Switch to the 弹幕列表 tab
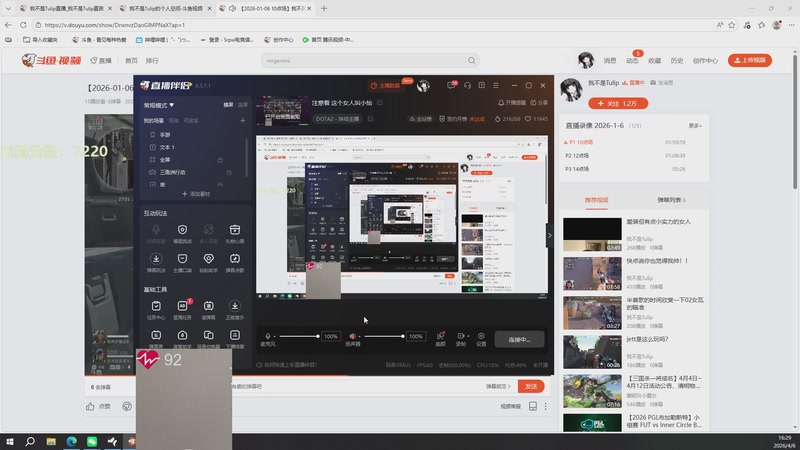This screenshot has width=800, height=450. click(x=671, y=200)
